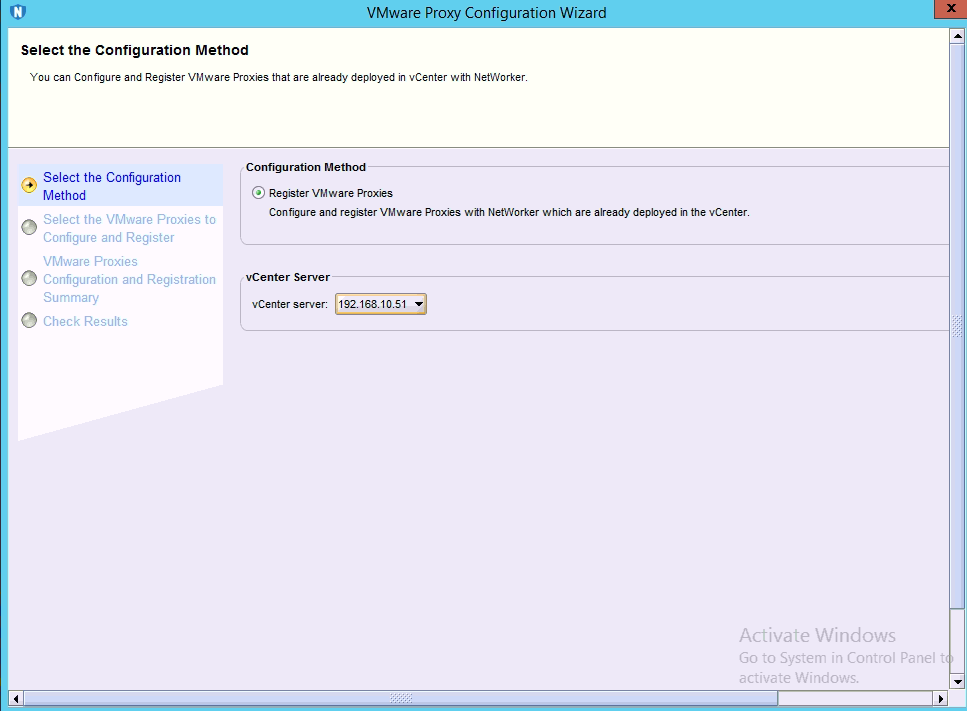967x711 pixels.
Task: Click the vertical scrollbar down arrow
Action: tap(957, 680)
